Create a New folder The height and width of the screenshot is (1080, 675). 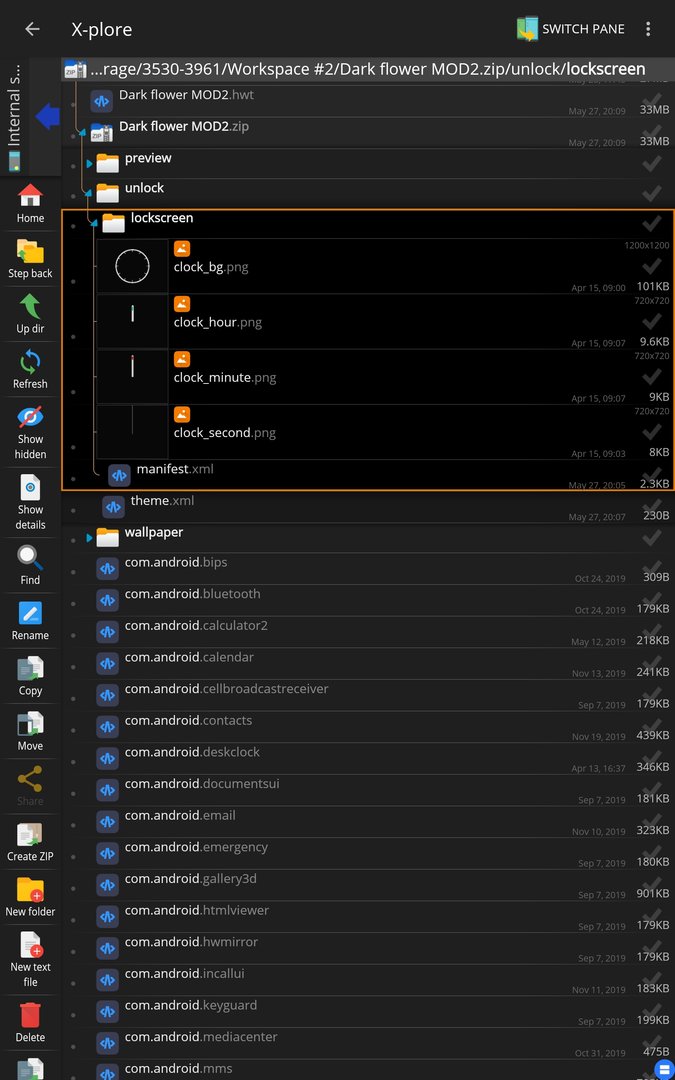coord(30,897)
